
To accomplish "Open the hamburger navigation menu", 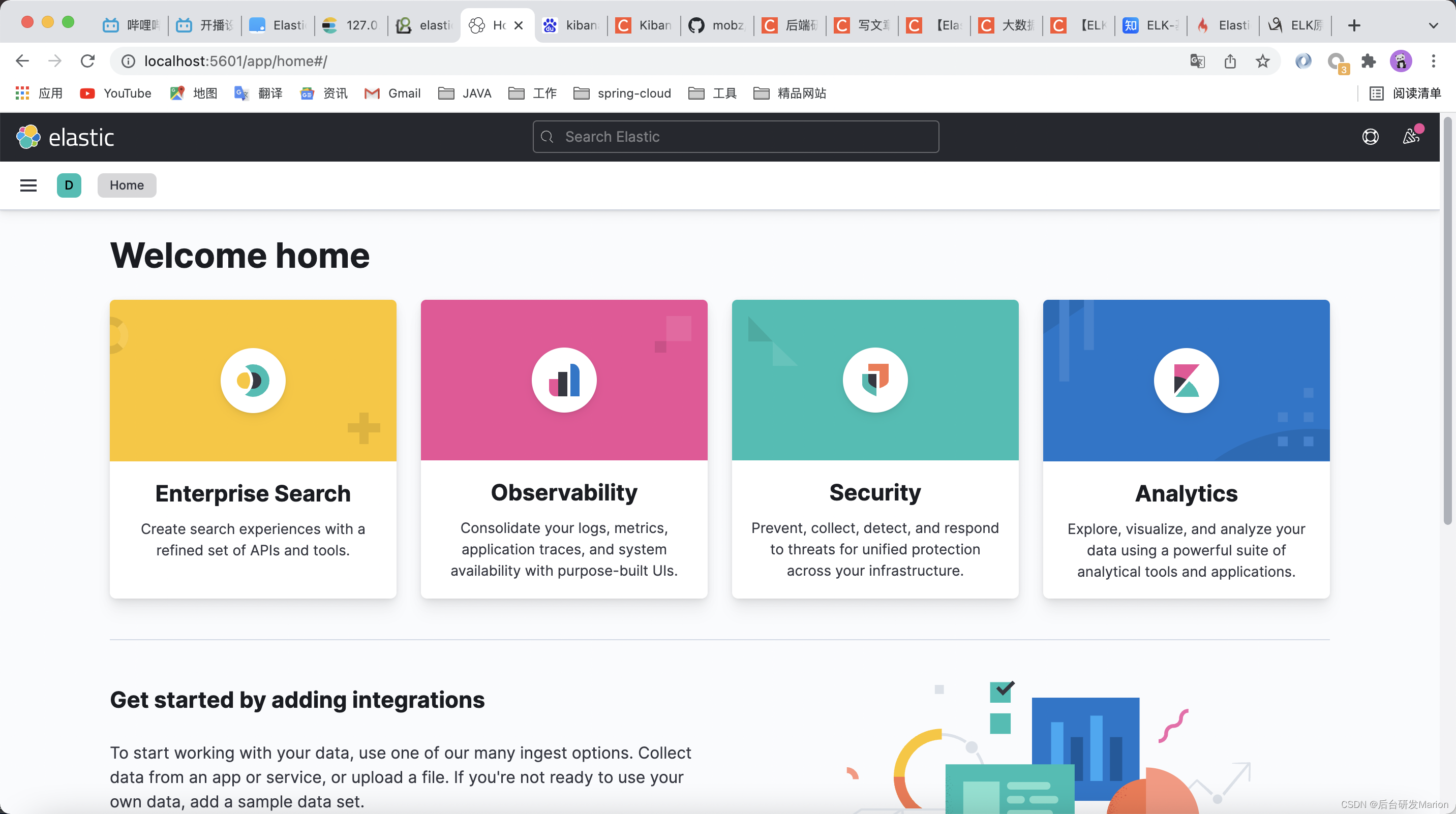I will [28, 185].
